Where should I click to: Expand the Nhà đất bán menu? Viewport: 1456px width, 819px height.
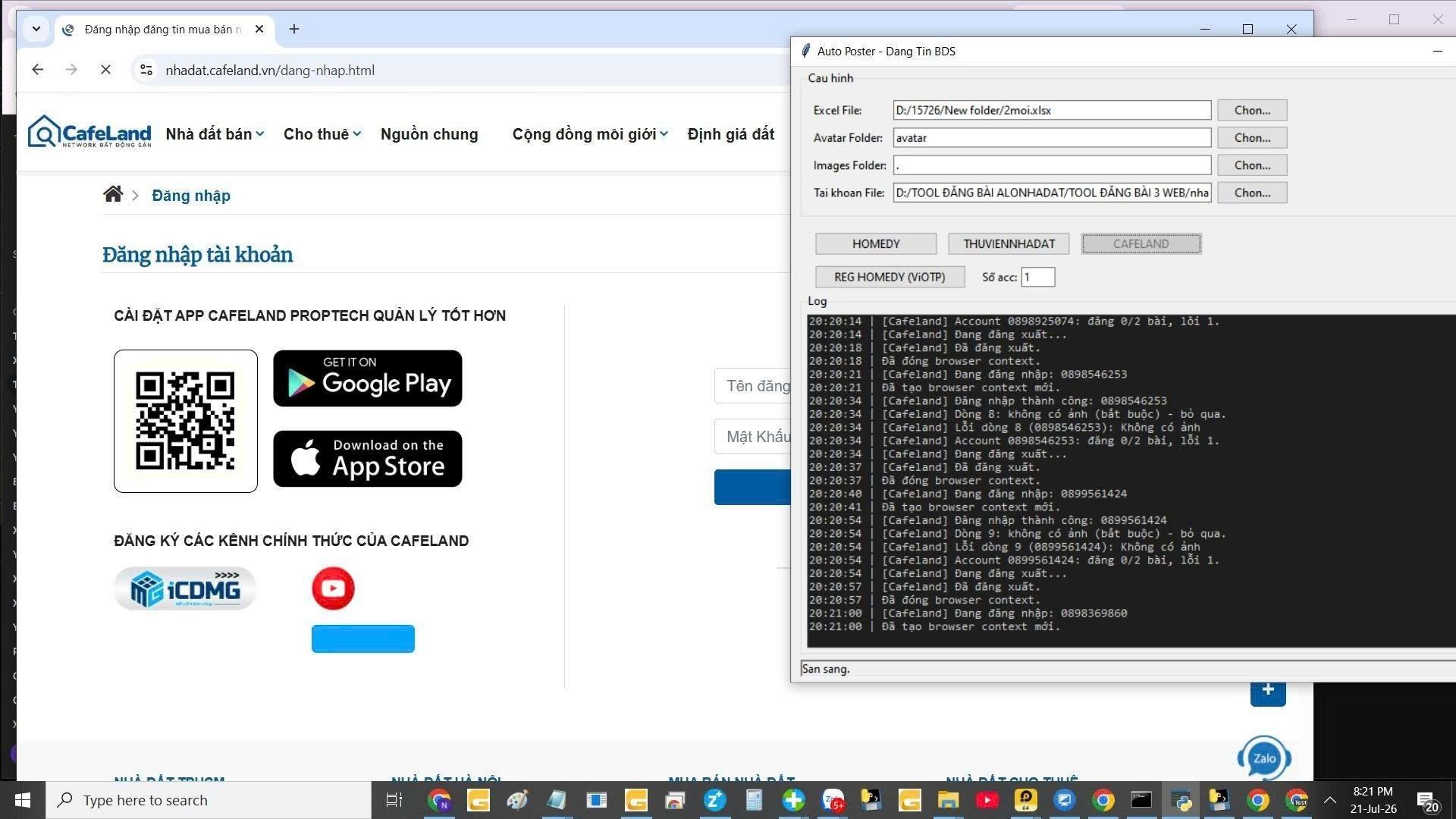pyautogui.click(x=215, y=134)
